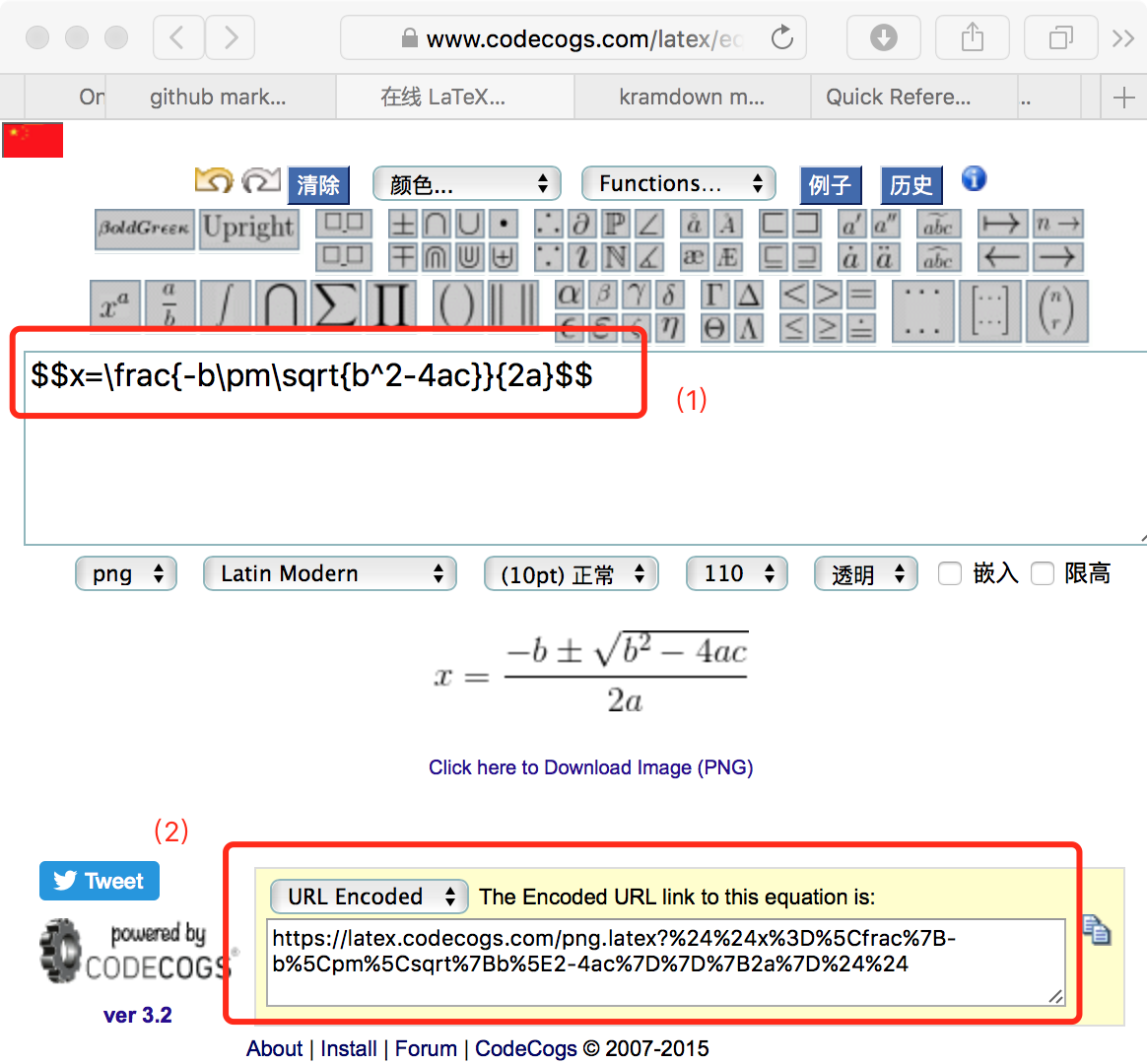Viewport: 1147px width, 1064px height.
Task: Open the Functions... dropdown
Action: (x=678, y=183)
